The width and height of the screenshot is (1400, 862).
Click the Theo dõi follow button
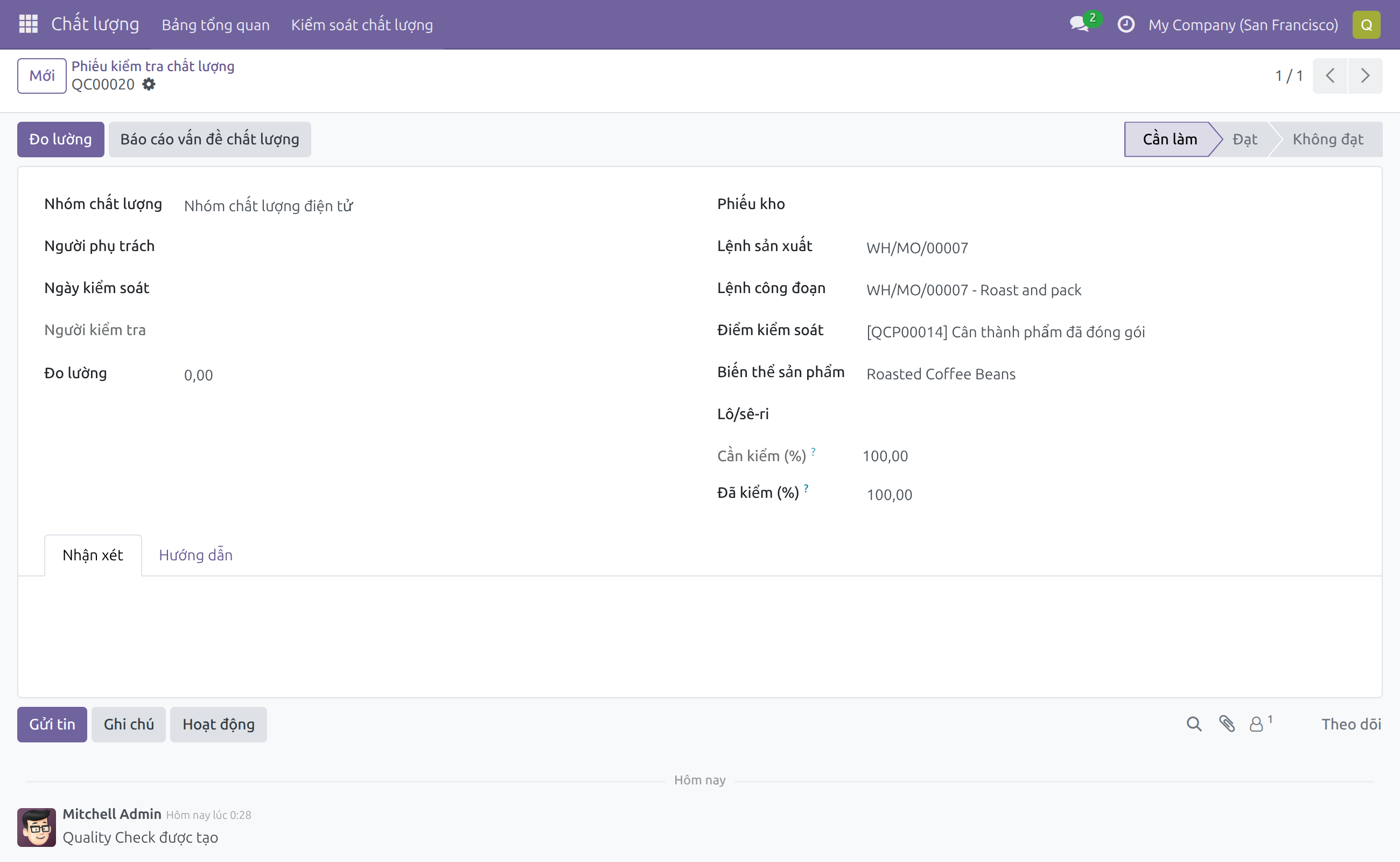coord(1351,724)
